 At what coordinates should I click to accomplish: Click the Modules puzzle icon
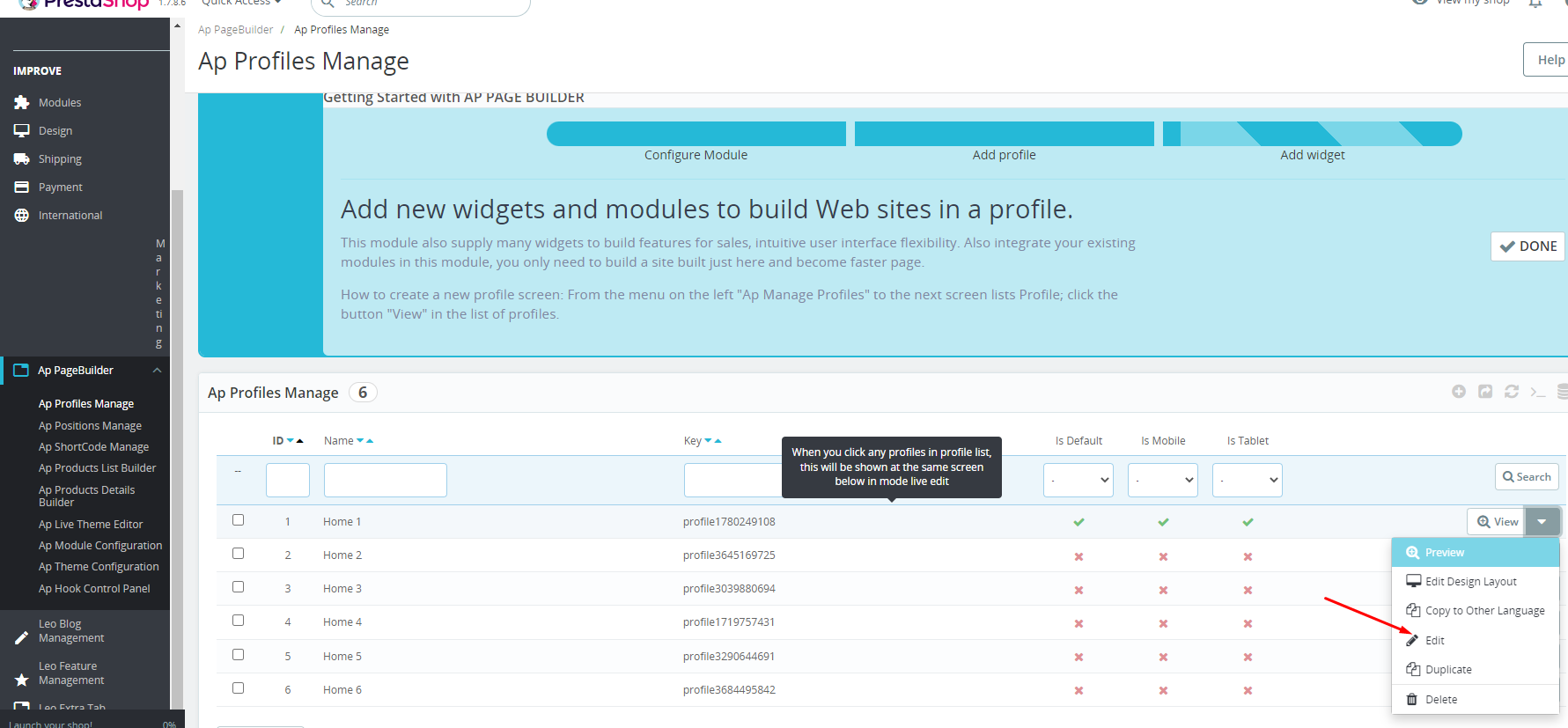point(22,103)
